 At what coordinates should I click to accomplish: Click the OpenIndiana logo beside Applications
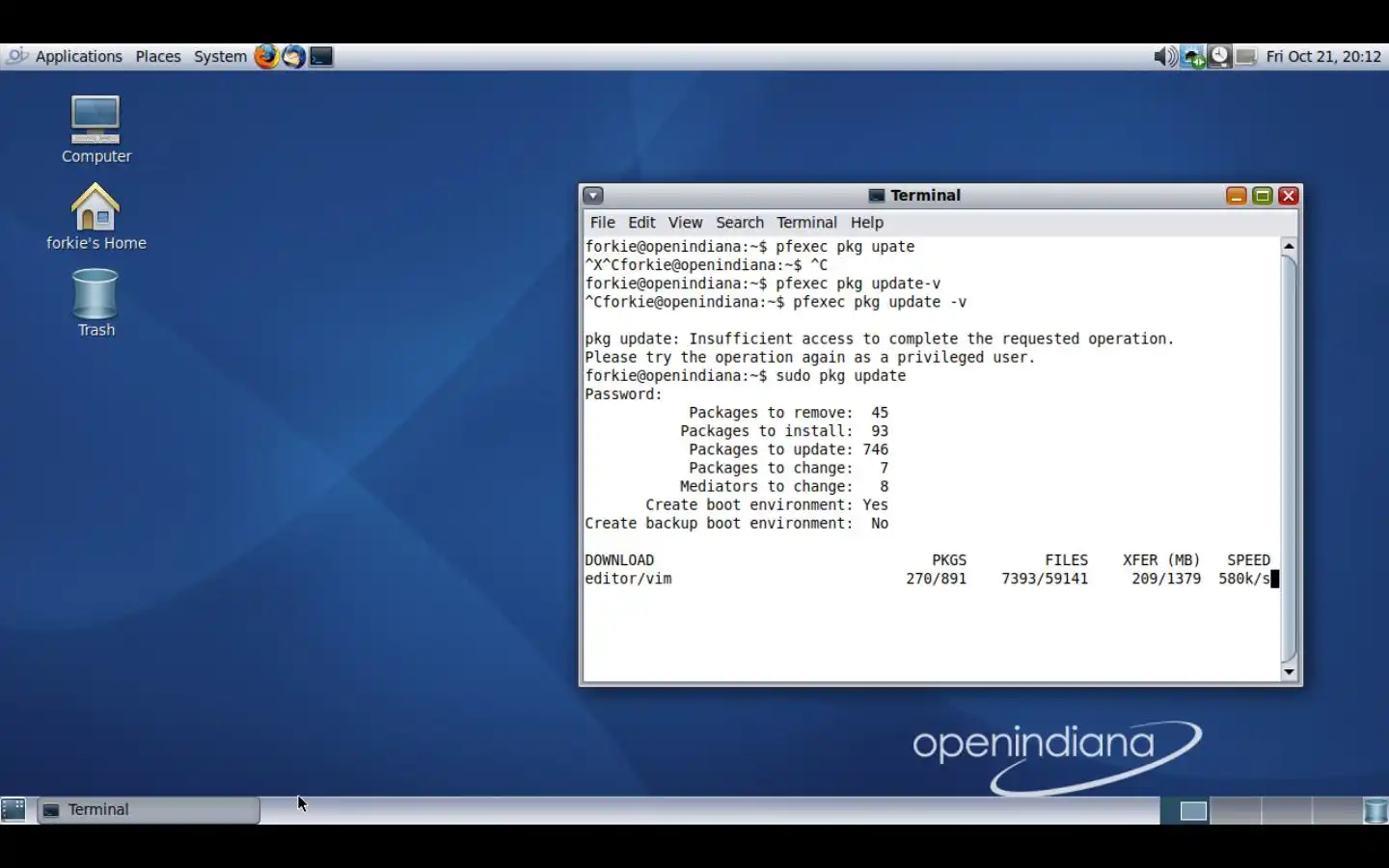(x=16, y=56)
